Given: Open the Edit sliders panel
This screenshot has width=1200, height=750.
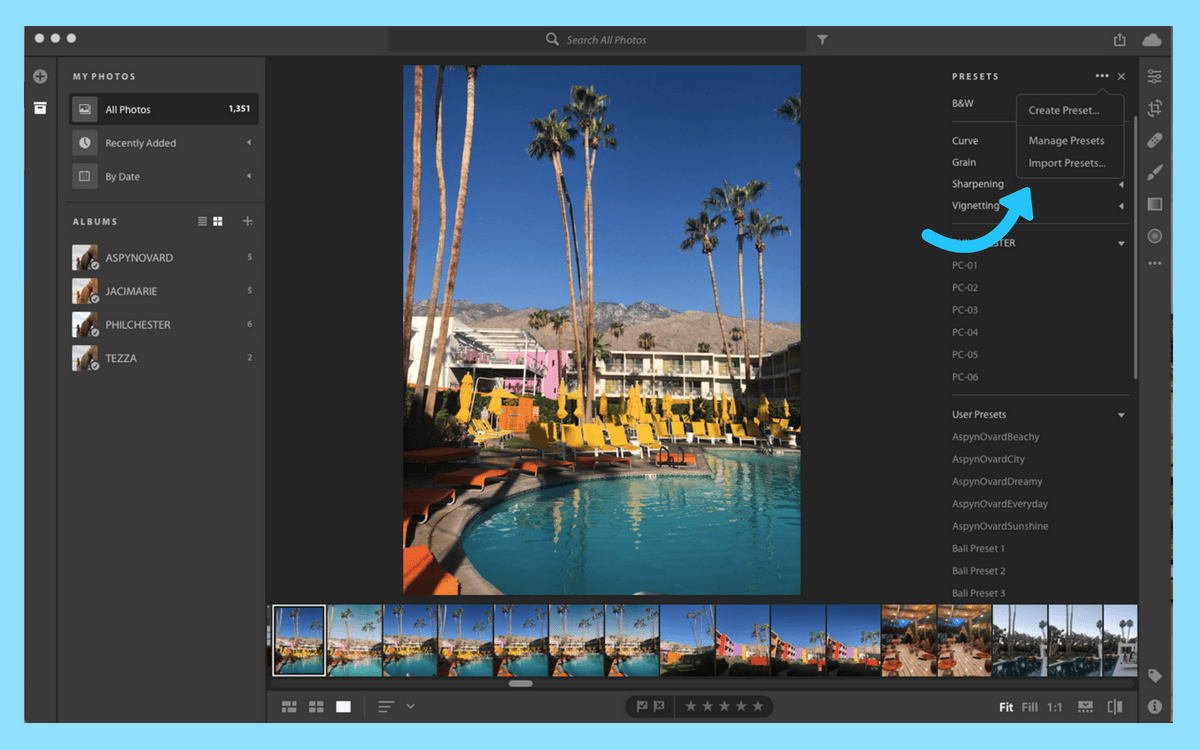Looking at the screenshot, I should (1155, 75).
